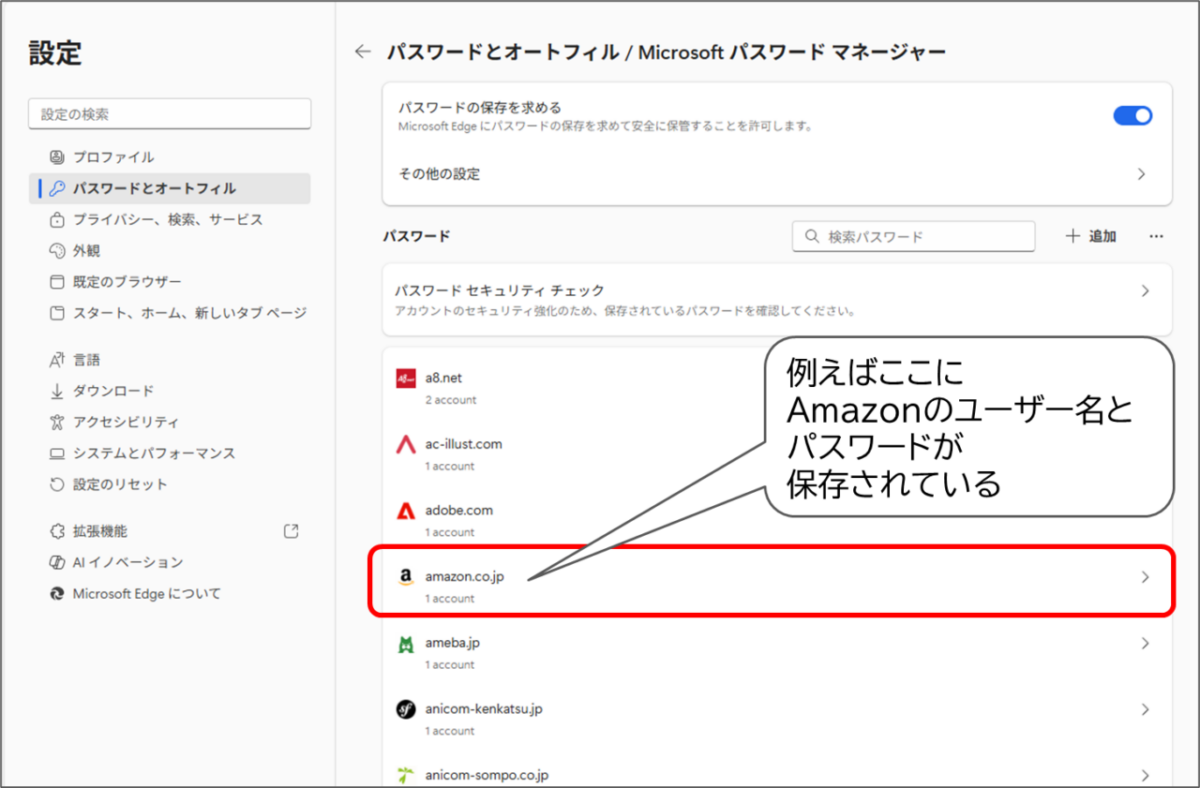The width and height of the screenshot is (1200, 788).
Task: Click the ameba.jp site icon
Action: (407, 643)
